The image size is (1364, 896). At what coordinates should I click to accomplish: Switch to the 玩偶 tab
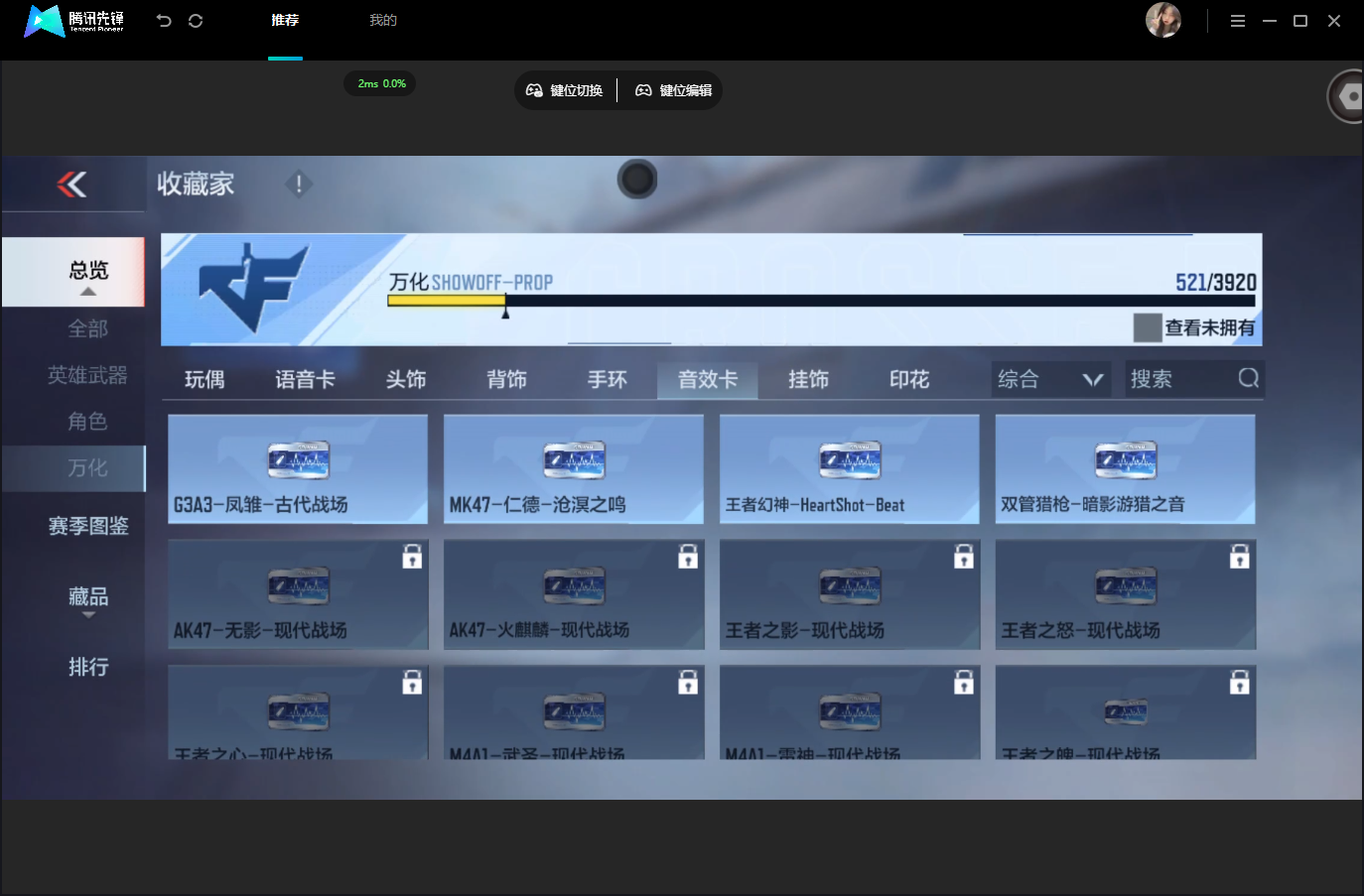(x=205, y=379)
